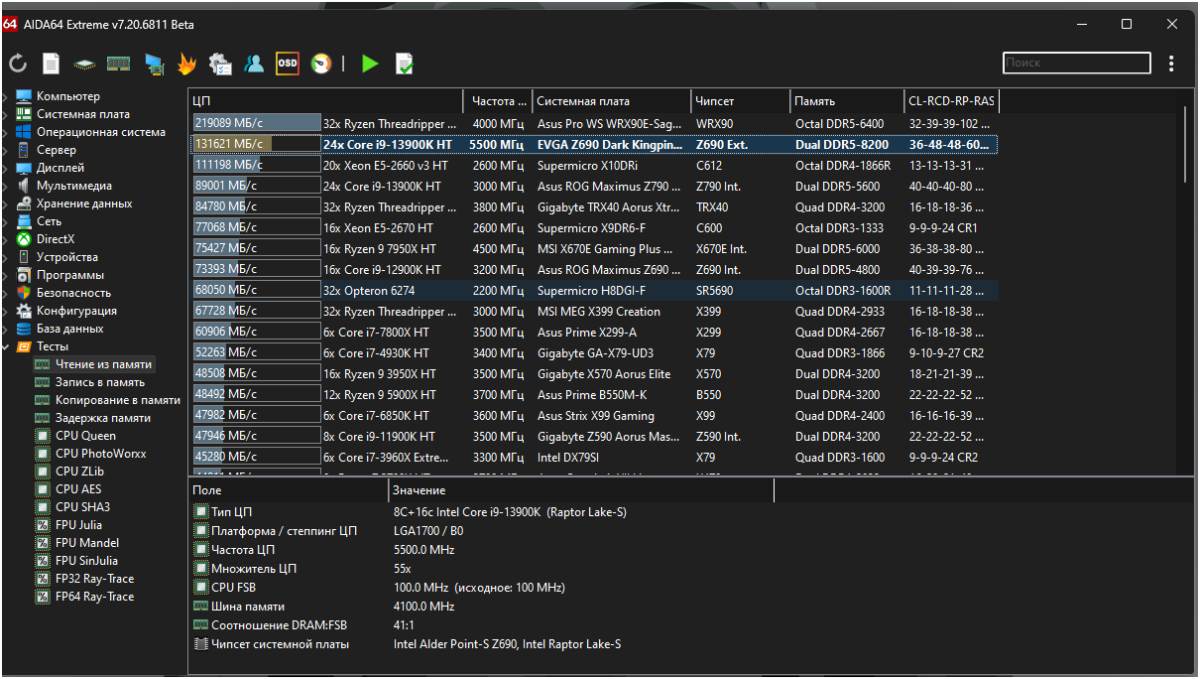Open the FPU Mandel test

(87, 543)
